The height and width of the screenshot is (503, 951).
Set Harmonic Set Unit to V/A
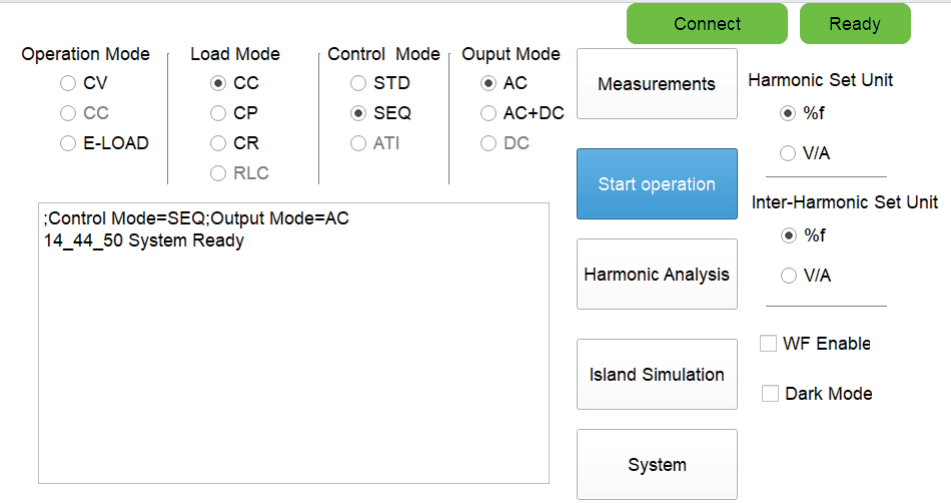pos(788,153)
